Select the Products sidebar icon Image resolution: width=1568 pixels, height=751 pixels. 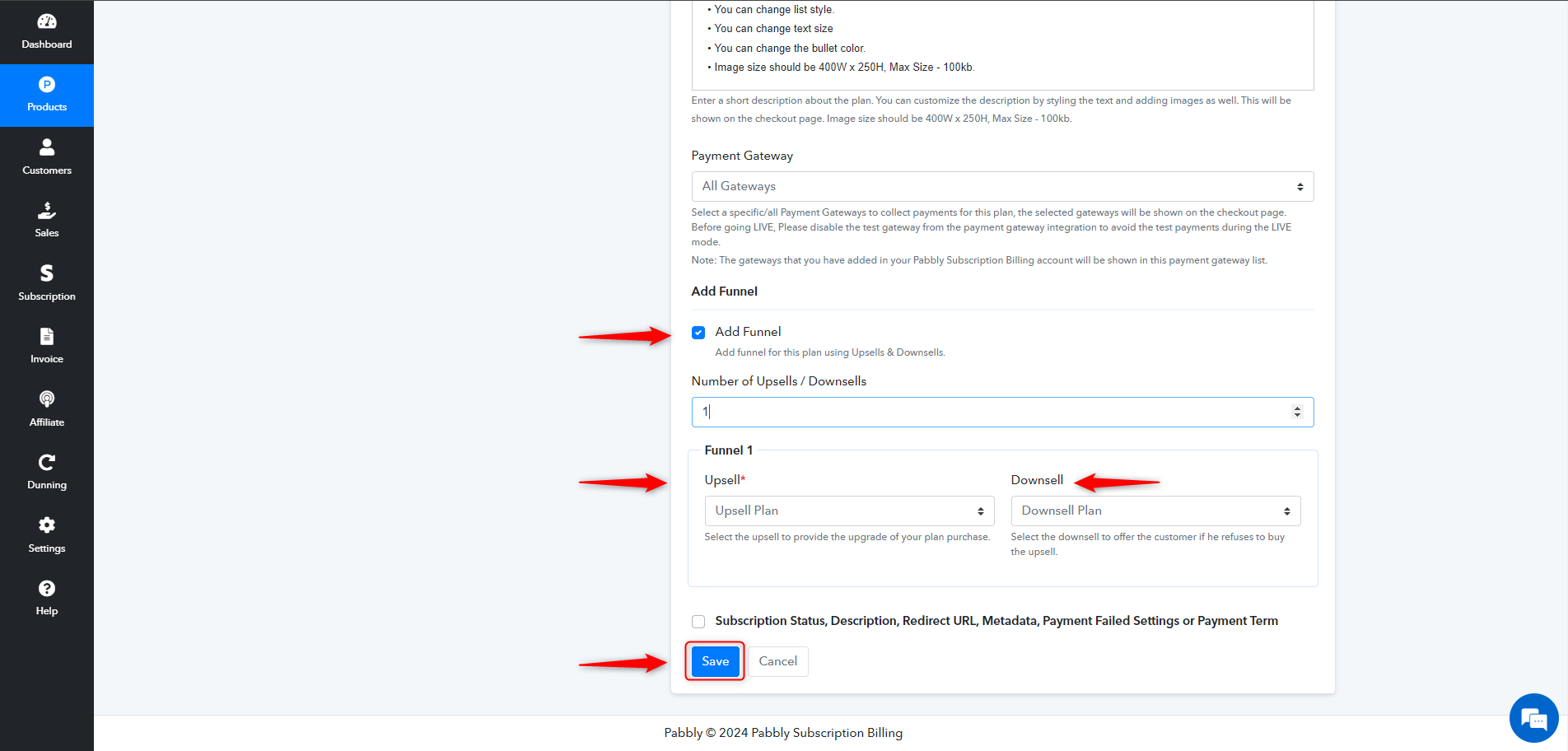tap(47, 84)
